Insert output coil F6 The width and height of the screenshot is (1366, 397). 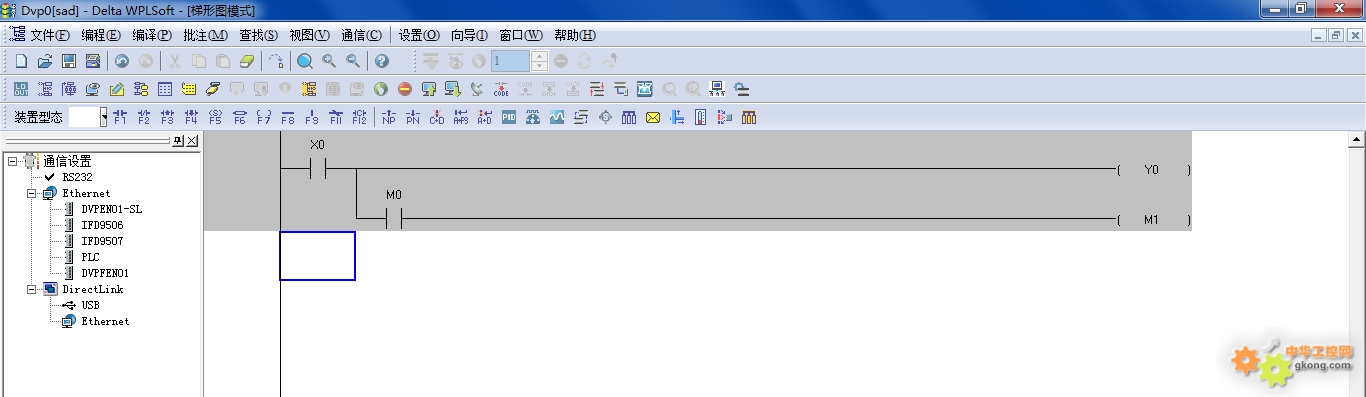(240, 117)
